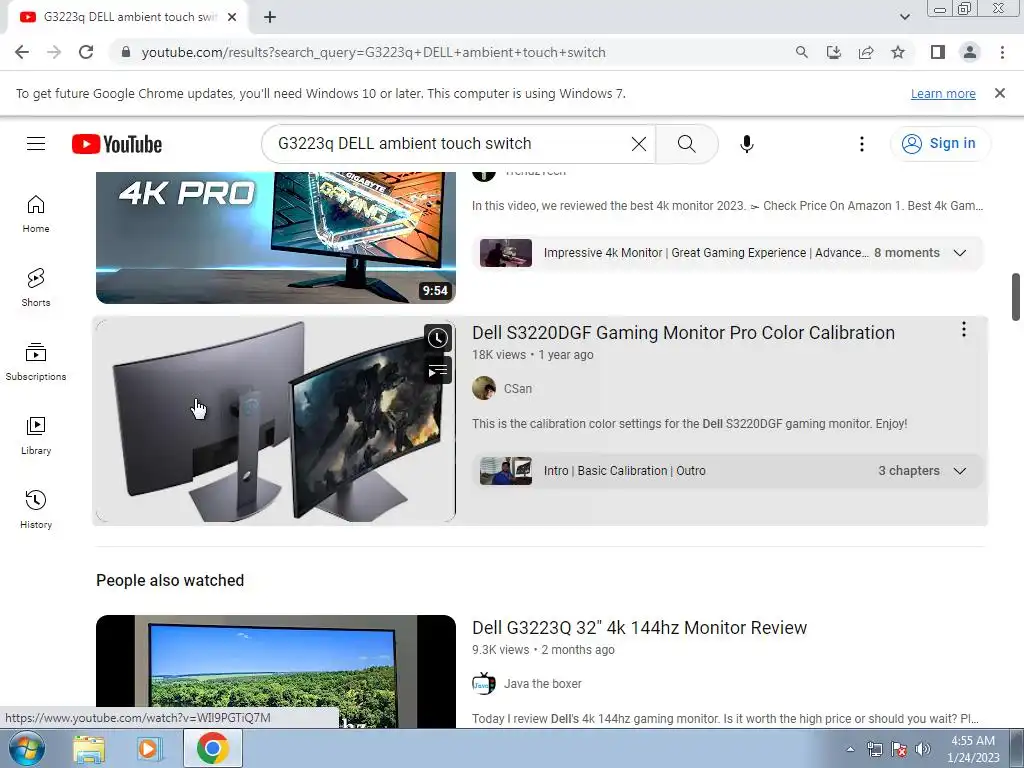Open Home in the sidebar
Viewport: 1024px width, 768px height.
coord(36,214)
